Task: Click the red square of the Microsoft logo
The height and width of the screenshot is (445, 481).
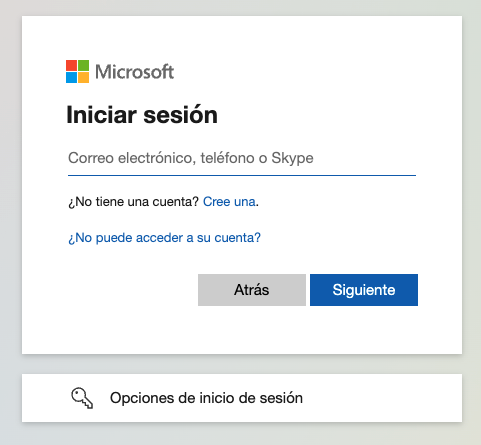Action: click(71, 65)
